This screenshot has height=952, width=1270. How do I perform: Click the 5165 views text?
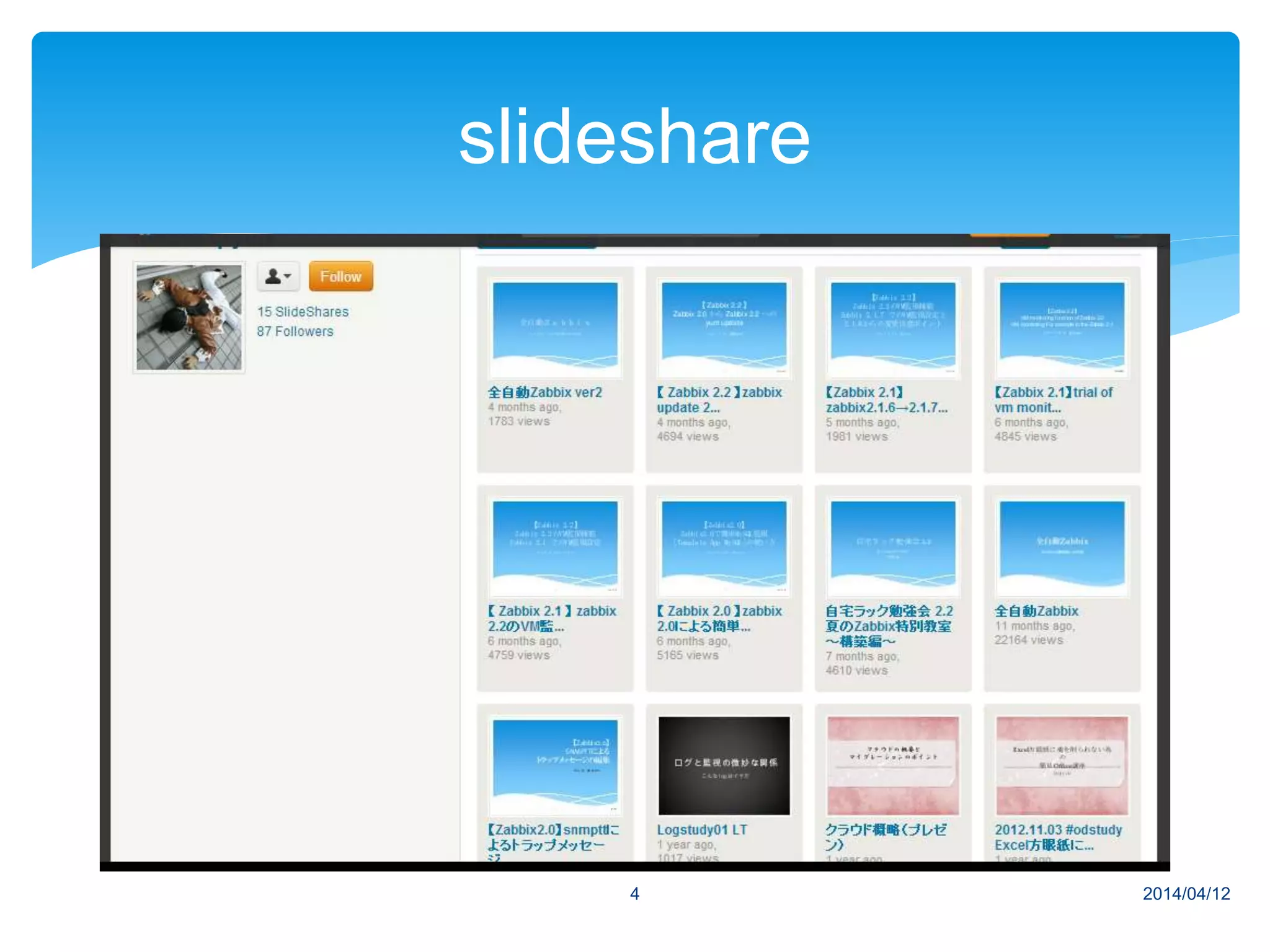point(688,656)
